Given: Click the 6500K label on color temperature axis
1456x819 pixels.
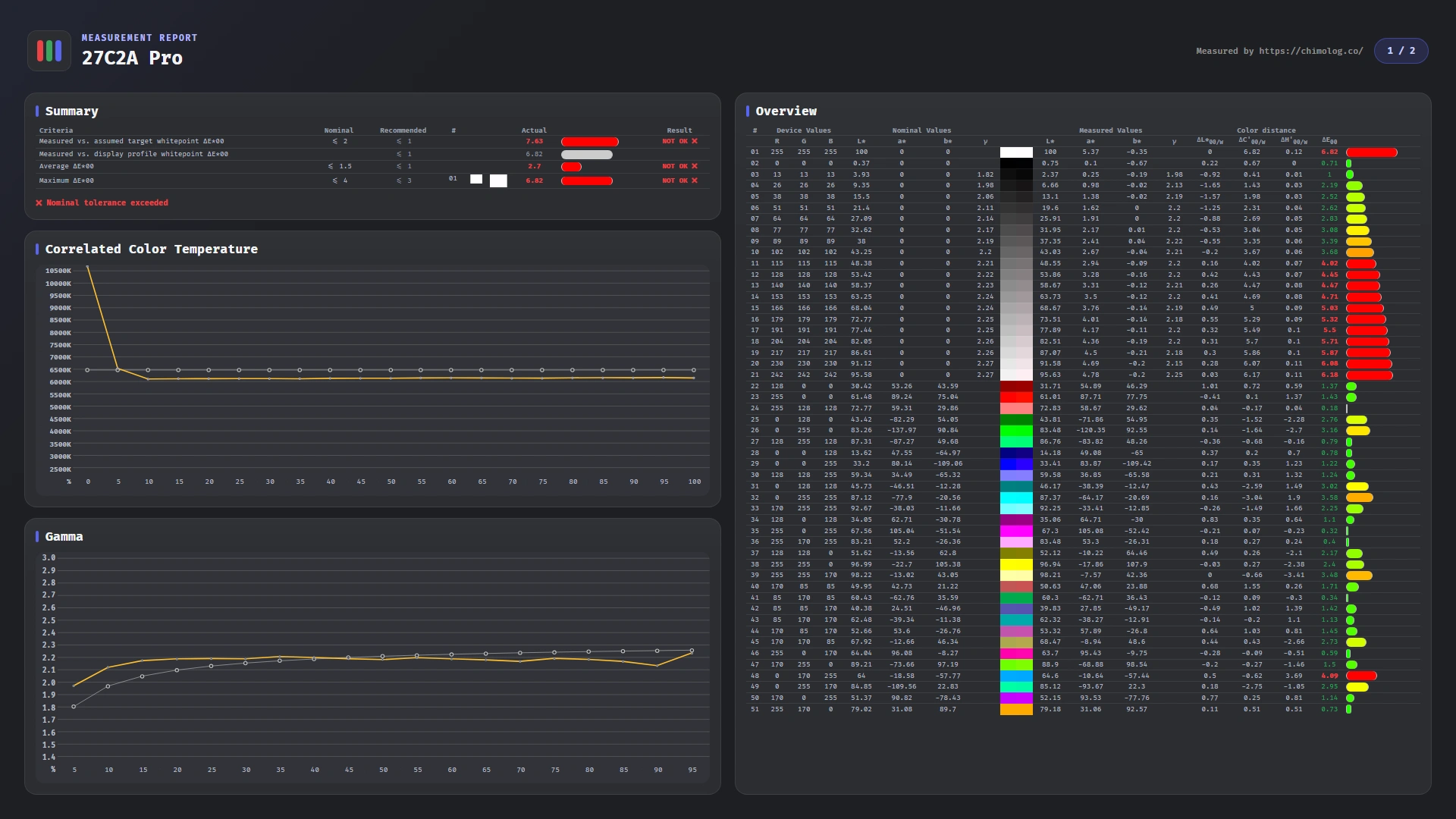Looking at the screenshot, I should click(60, 371).
